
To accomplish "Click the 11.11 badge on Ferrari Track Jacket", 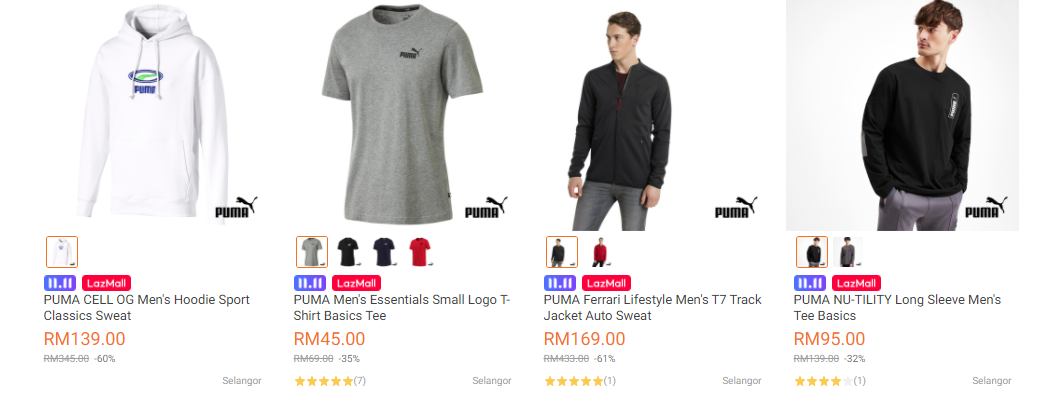I will 560,283.
